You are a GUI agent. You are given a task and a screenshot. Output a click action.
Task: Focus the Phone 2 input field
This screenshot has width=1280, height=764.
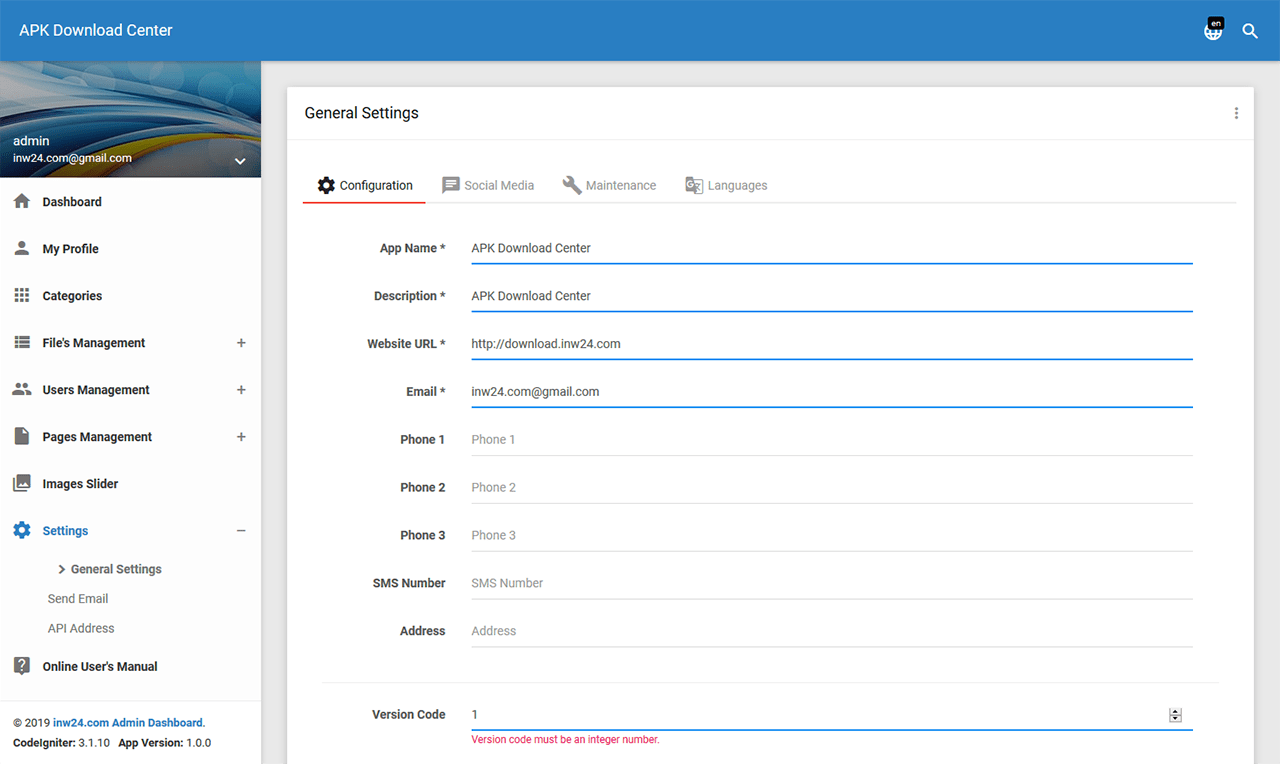[832, 488]
